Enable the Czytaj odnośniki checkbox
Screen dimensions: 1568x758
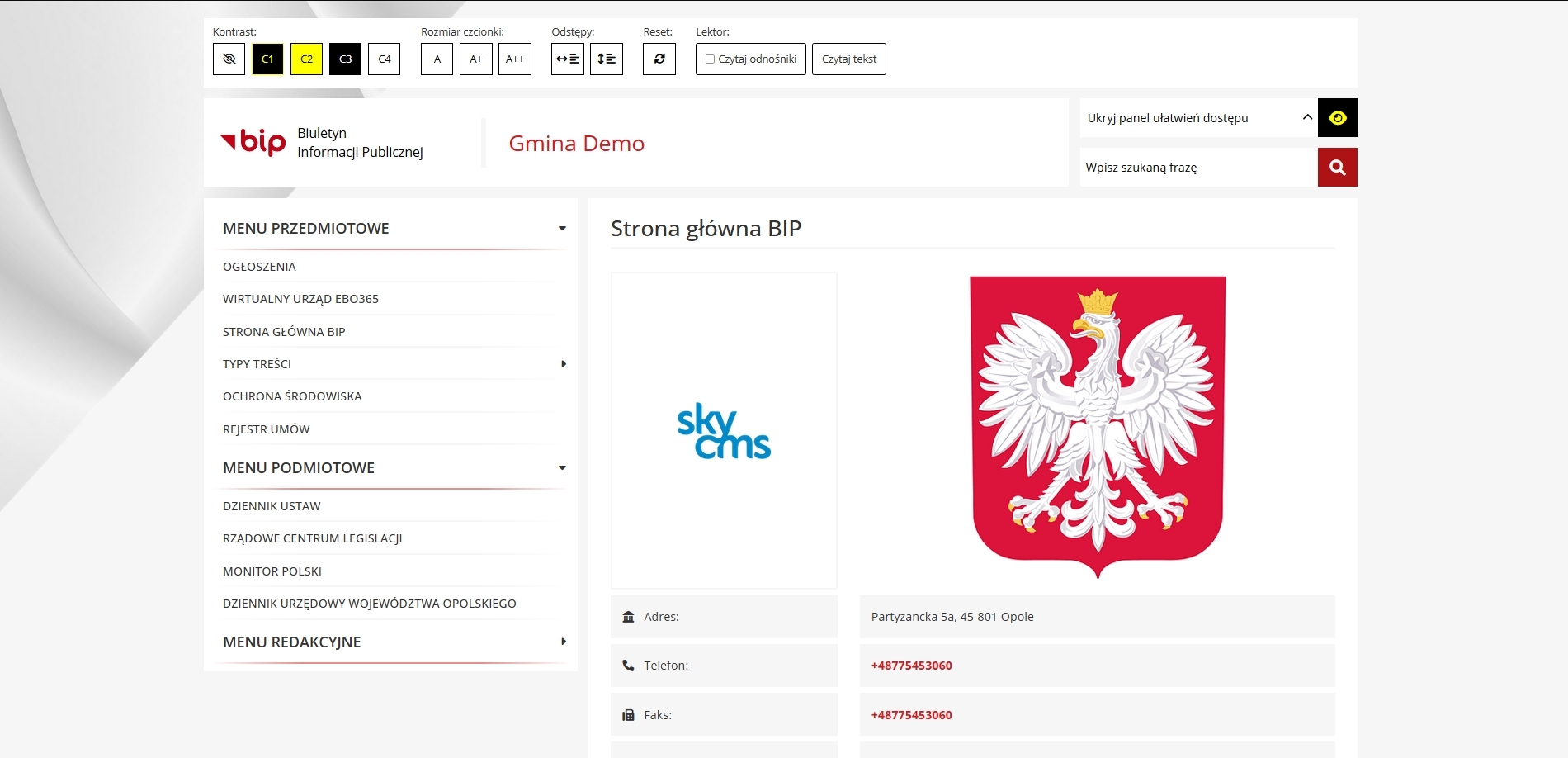pos(710,59)
